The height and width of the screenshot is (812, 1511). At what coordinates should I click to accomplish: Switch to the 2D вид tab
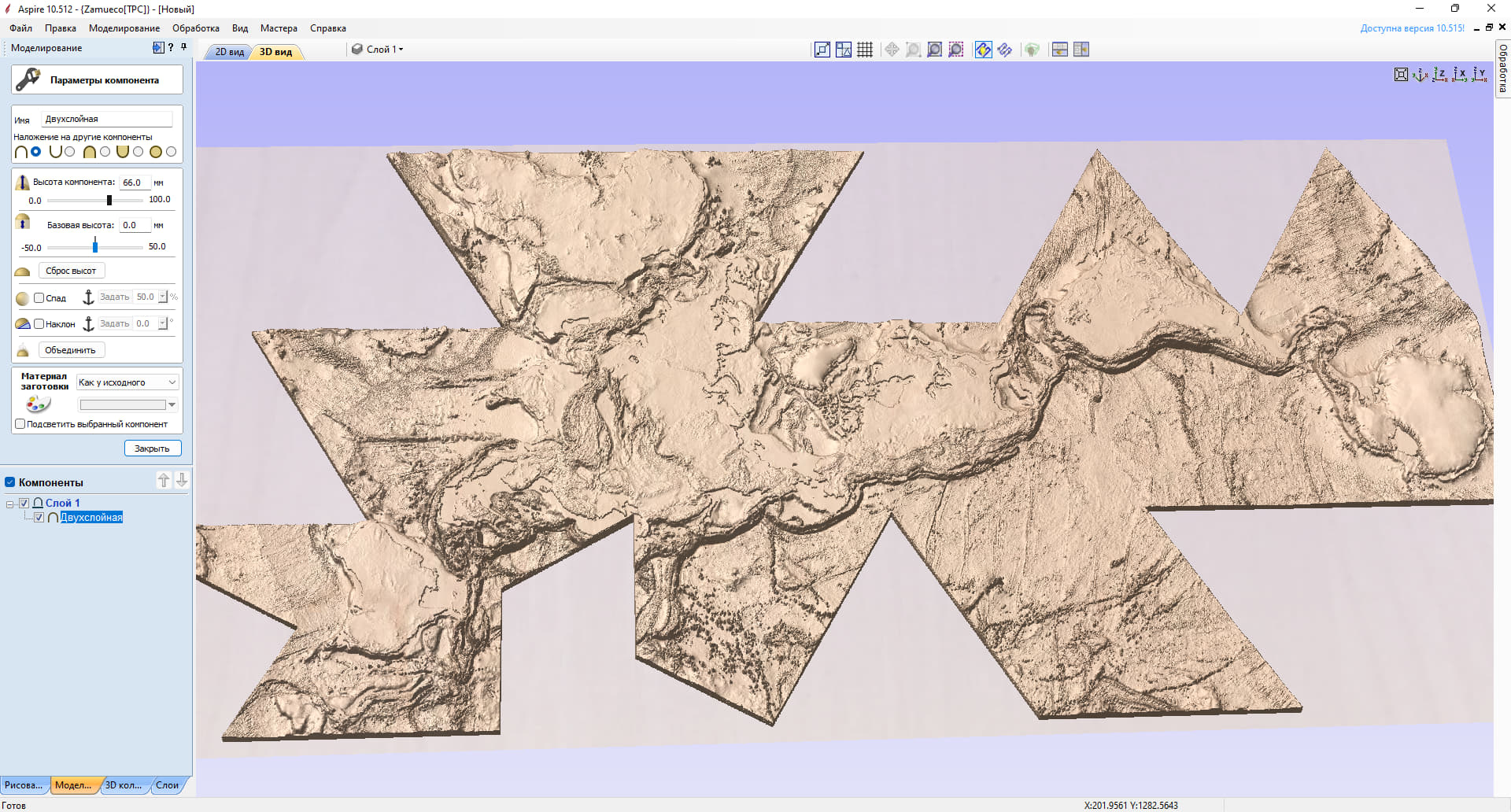coord(229,52)
